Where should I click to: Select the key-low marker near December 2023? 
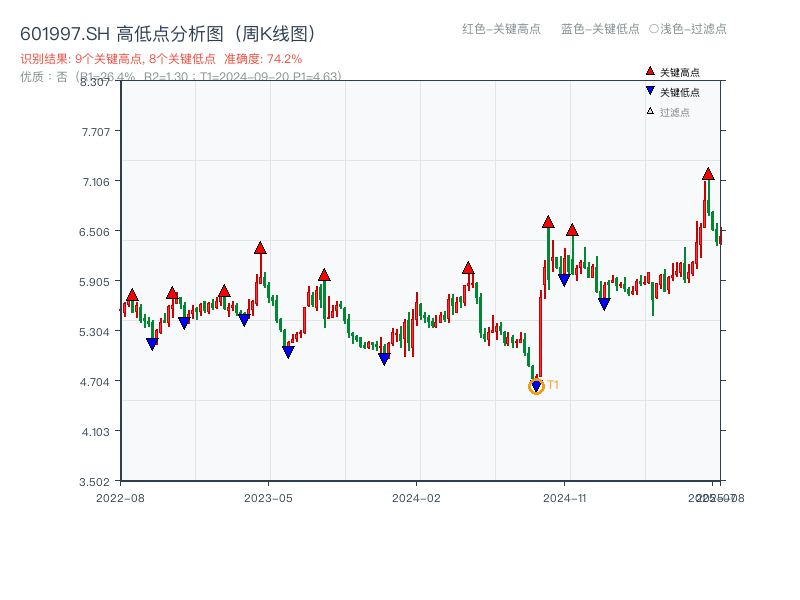(385, 359)
